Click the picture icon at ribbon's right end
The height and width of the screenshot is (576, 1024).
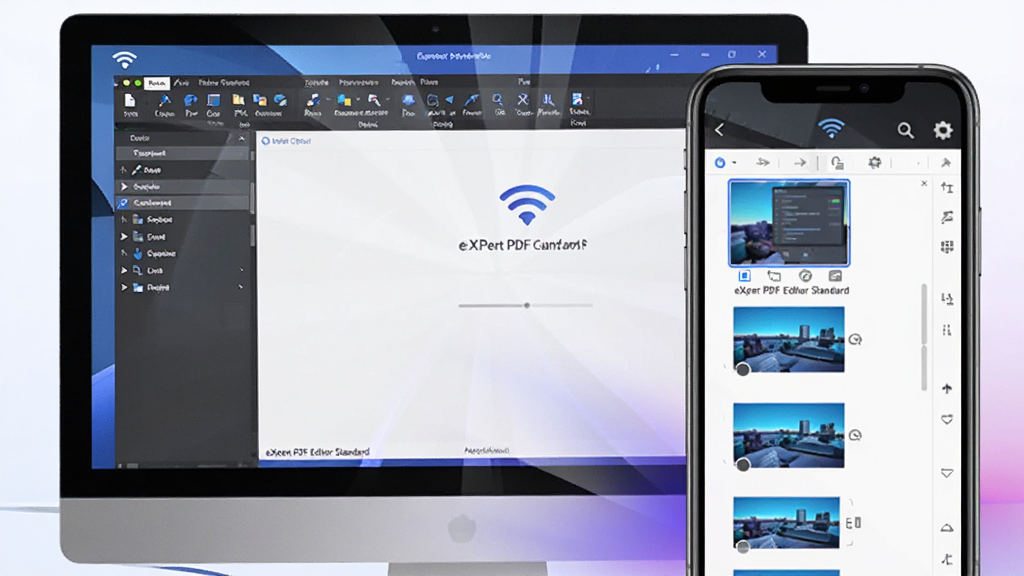pyautogui.click(x=577, y=99)
